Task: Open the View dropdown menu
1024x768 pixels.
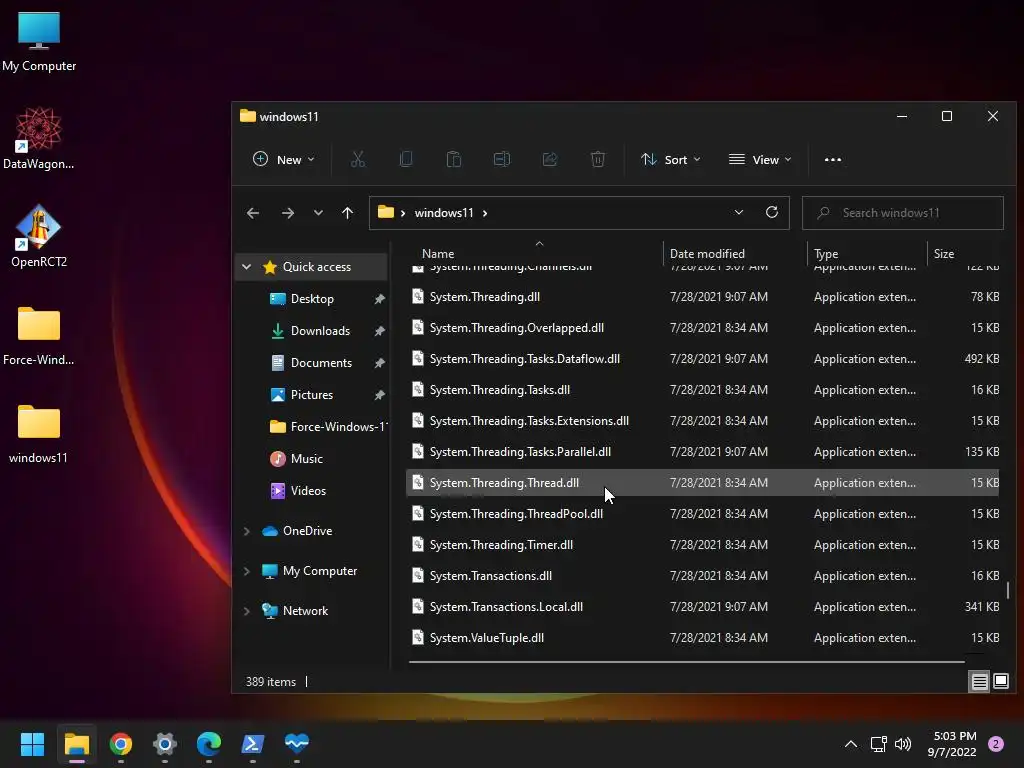Action: [x=760, y=159]
